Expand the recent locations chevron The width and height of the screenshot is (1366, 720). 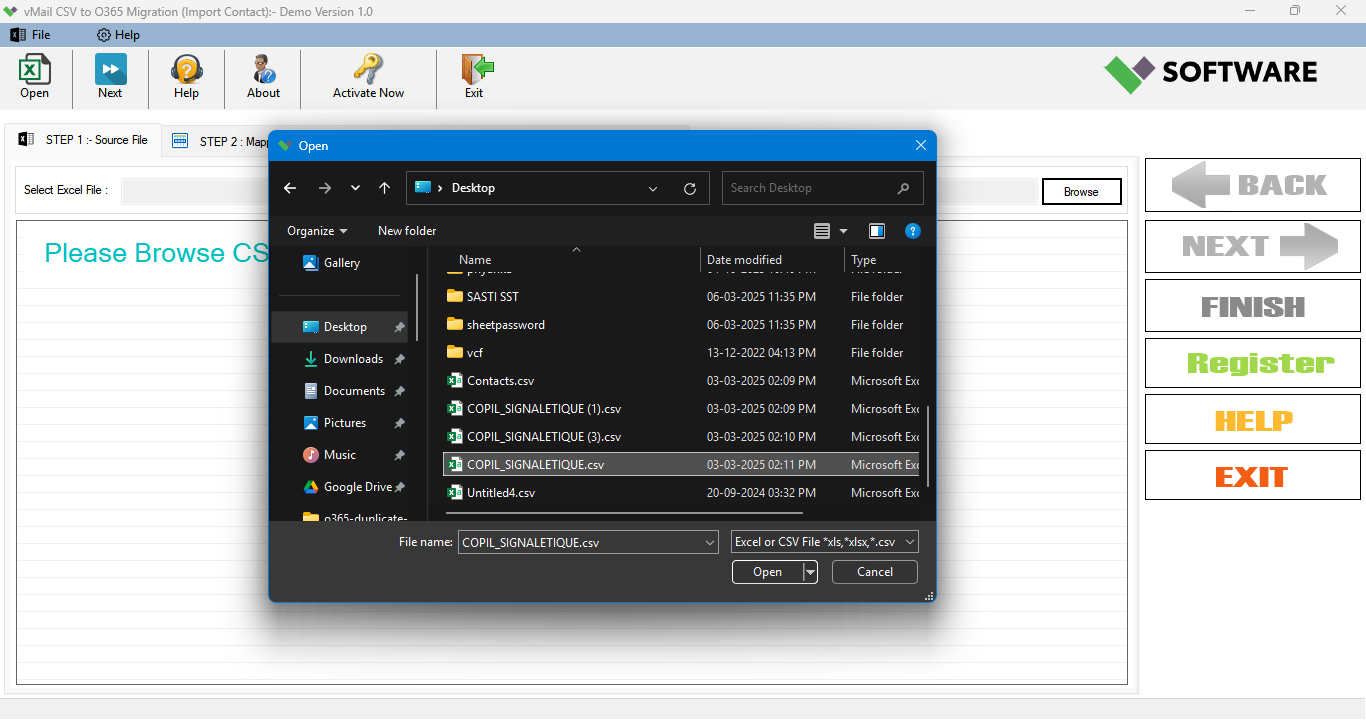355,188
